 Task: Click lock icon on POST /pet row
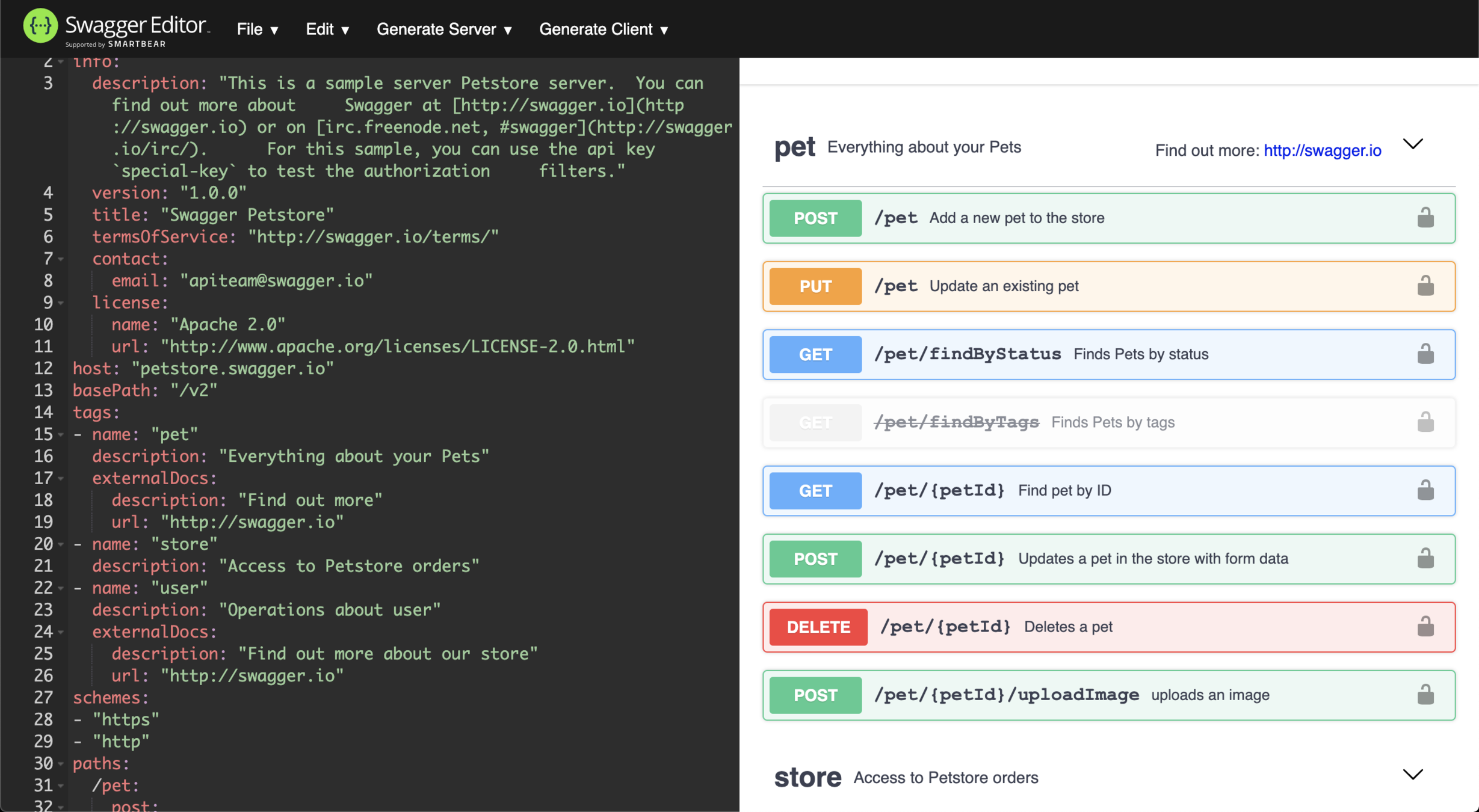(x=1425, y=218)
